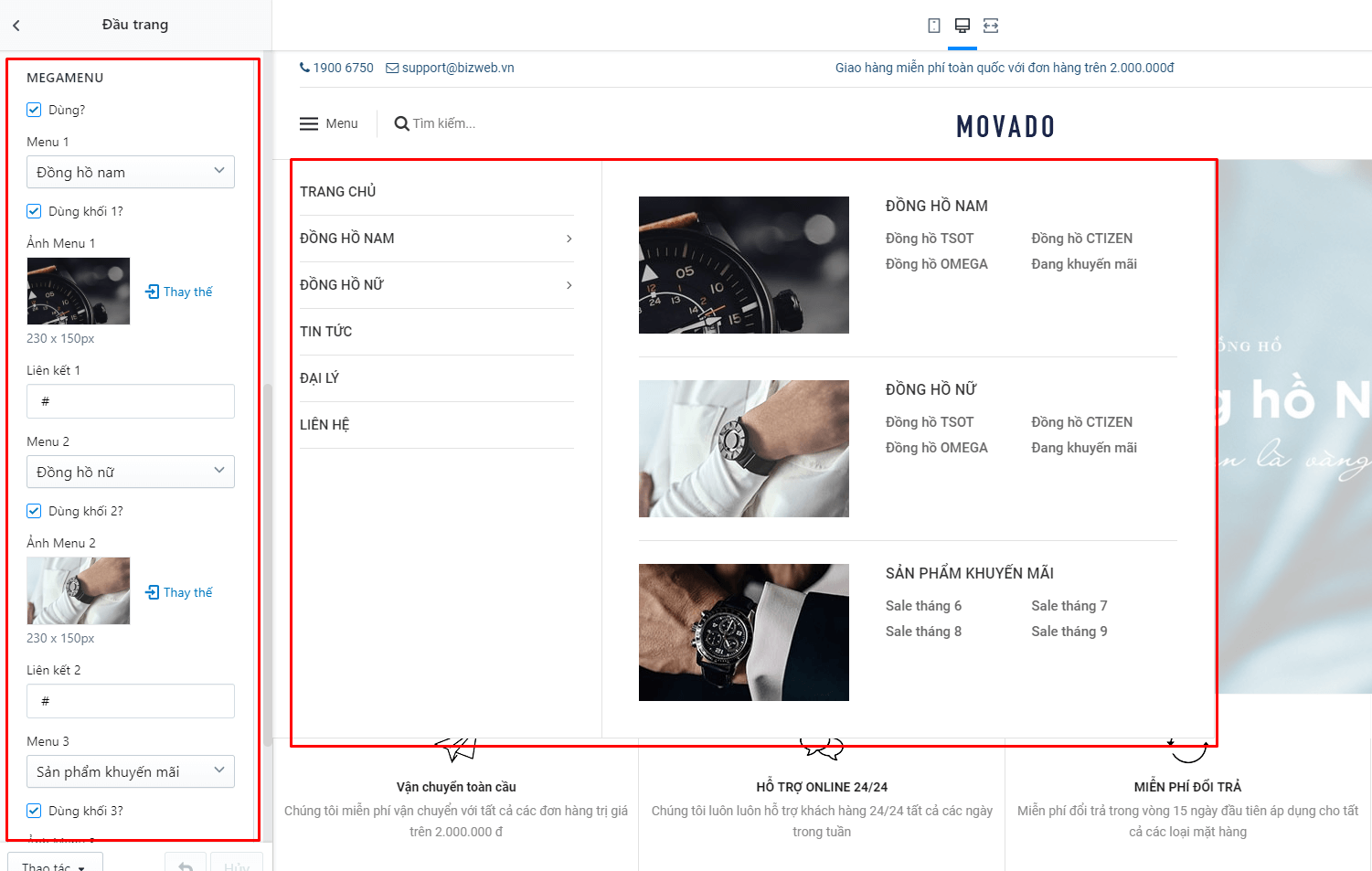Select ĐỒNG HỒ NỮ in the side menu list
The height and width of the screenshot is (871, 1372).
pos(342,285)
